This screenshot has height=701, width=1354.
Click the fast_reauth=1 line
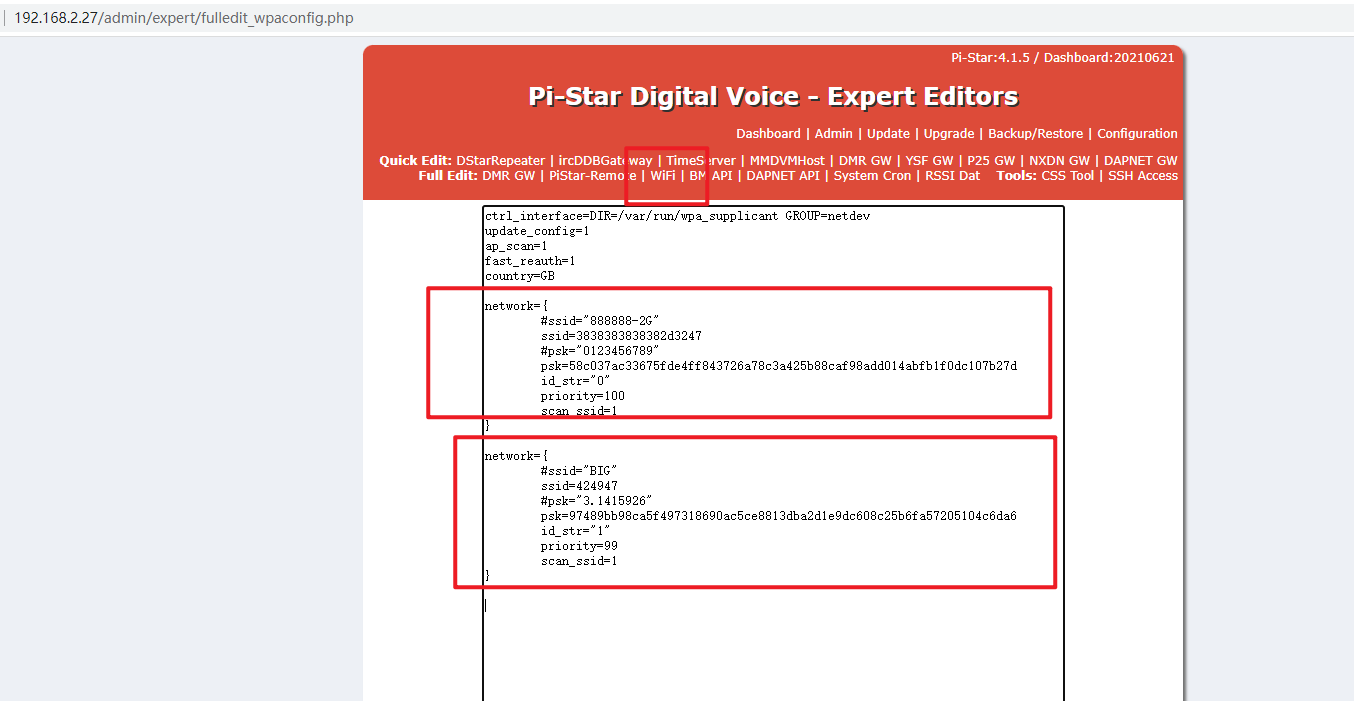[530, 261]
